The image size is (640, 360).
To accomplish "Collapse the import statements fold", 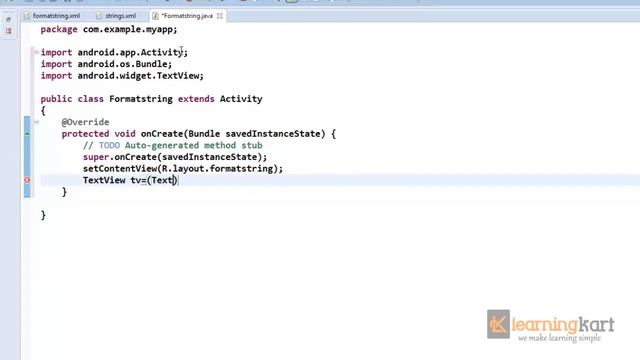I will tap(36, 52).
